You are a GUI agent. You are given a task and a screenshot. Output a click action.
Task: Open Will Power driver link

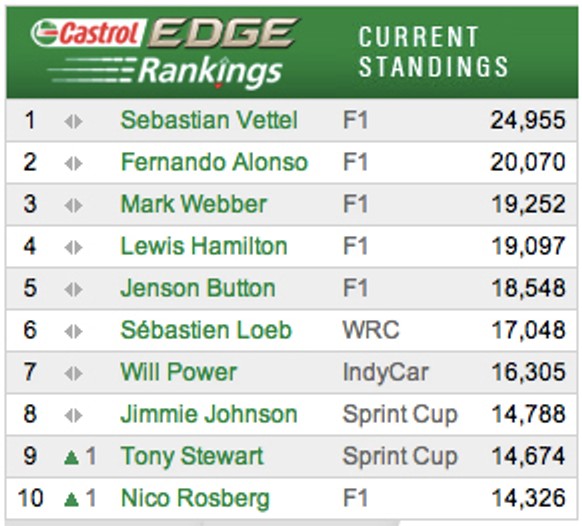coord(179,372)
